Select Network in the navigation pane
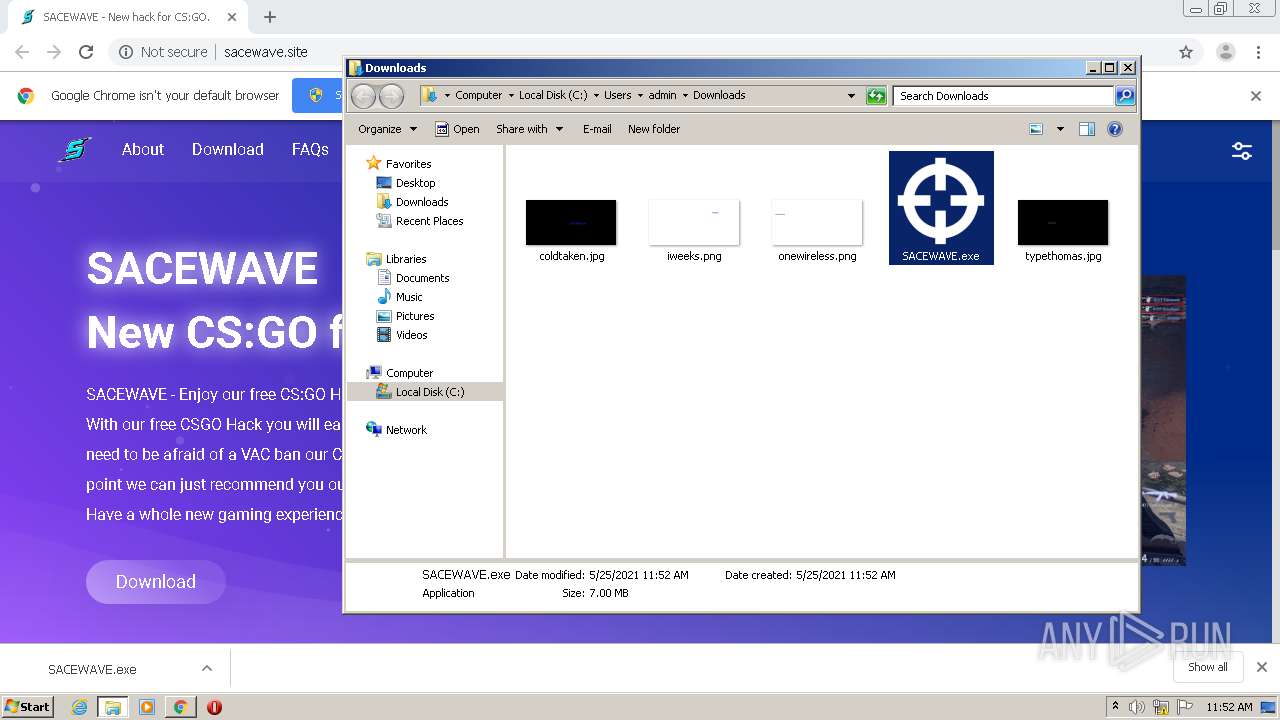 [x=406, y=430]
